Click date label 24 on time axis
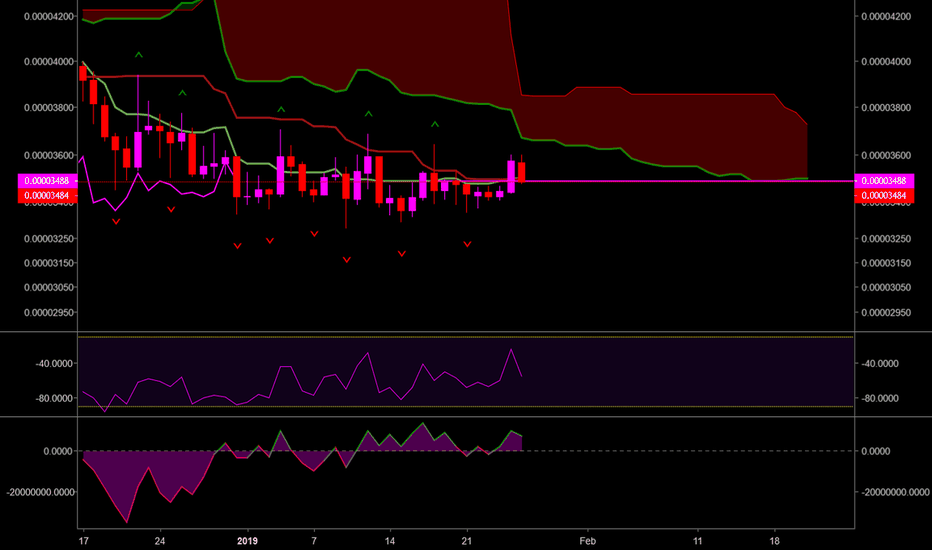 pos(159,541)
